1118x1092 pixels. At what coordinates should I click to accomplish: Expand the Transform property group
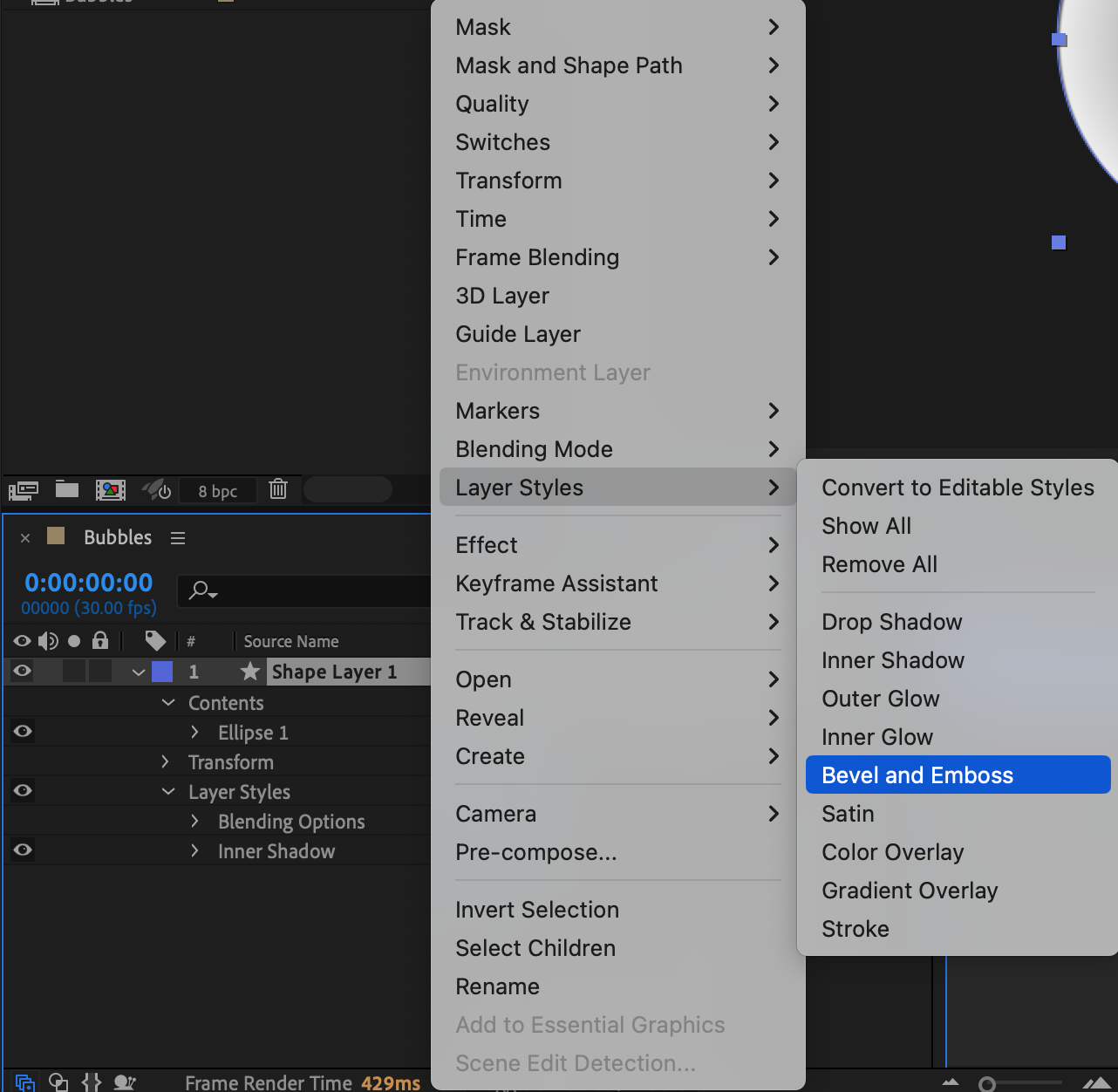(x=166, y=762)
